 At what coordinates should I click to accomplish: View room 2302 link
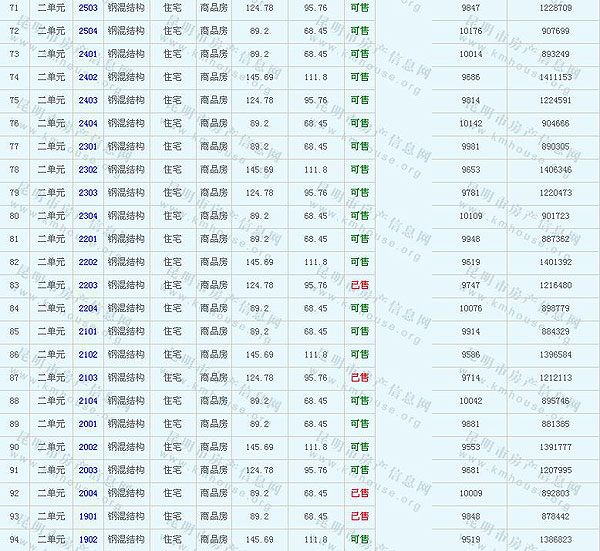coord(88,169)
